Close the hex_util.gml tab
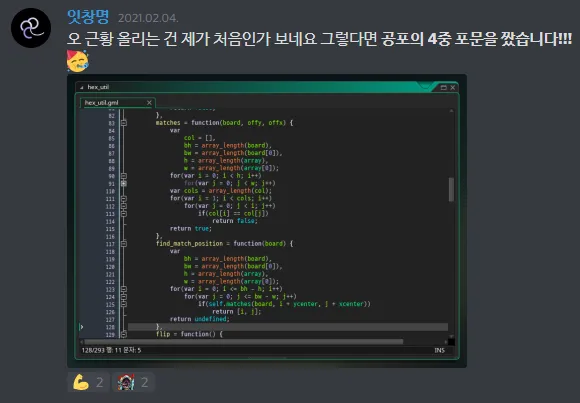580x403 pixels. point(149,103)
